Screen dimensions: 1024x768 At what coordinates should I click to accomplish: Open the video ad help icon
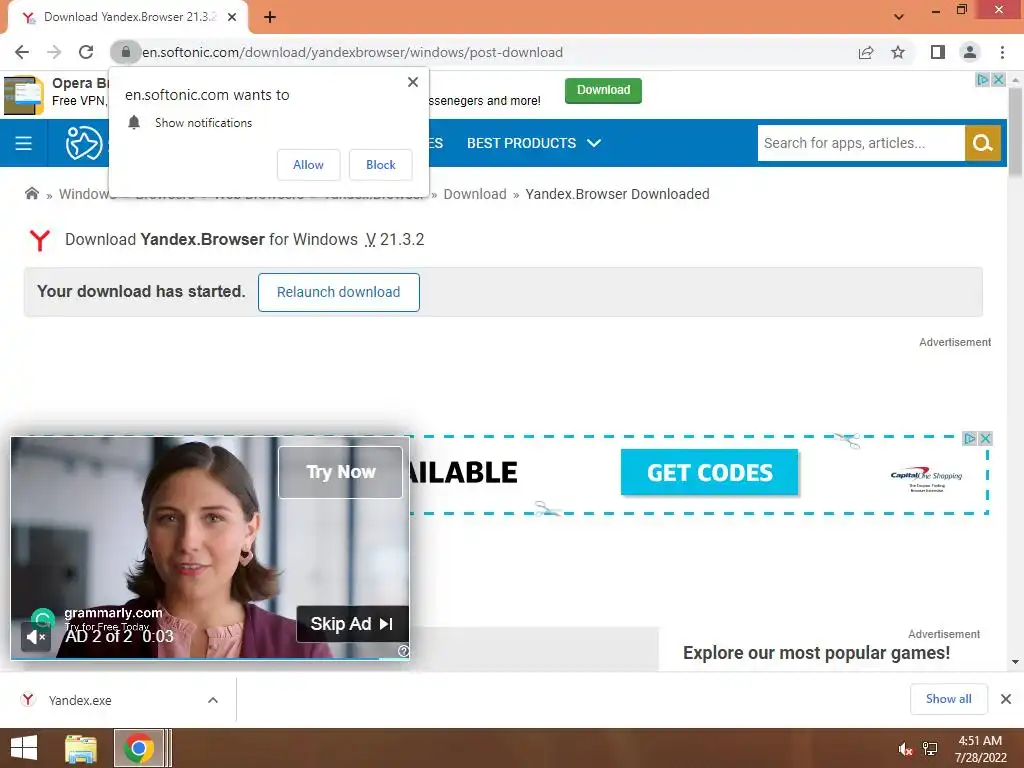(403, 651)
